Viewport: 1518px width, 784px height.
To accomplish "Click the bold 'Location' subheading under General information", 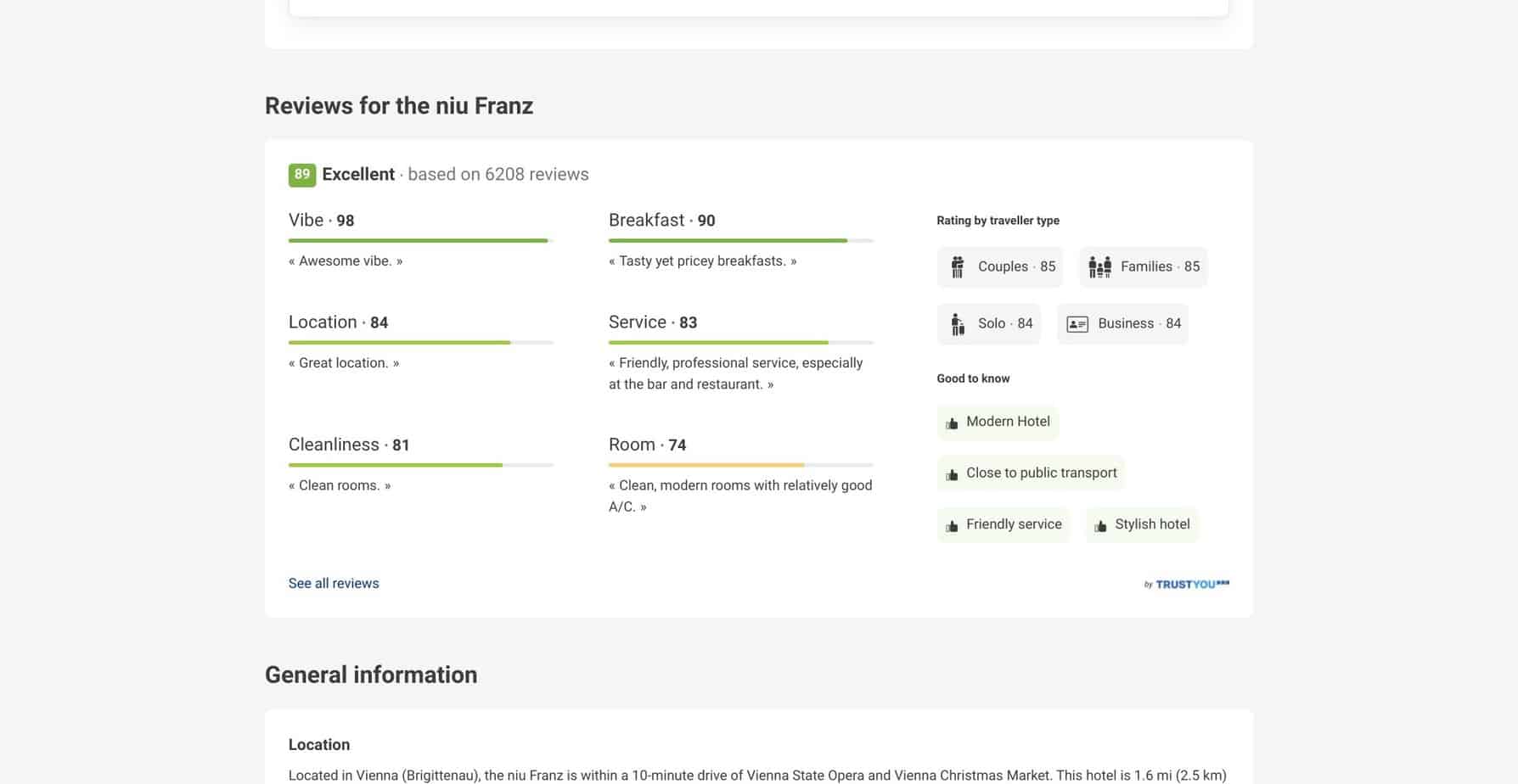I will pyautogui.click(x=319, y=745).
